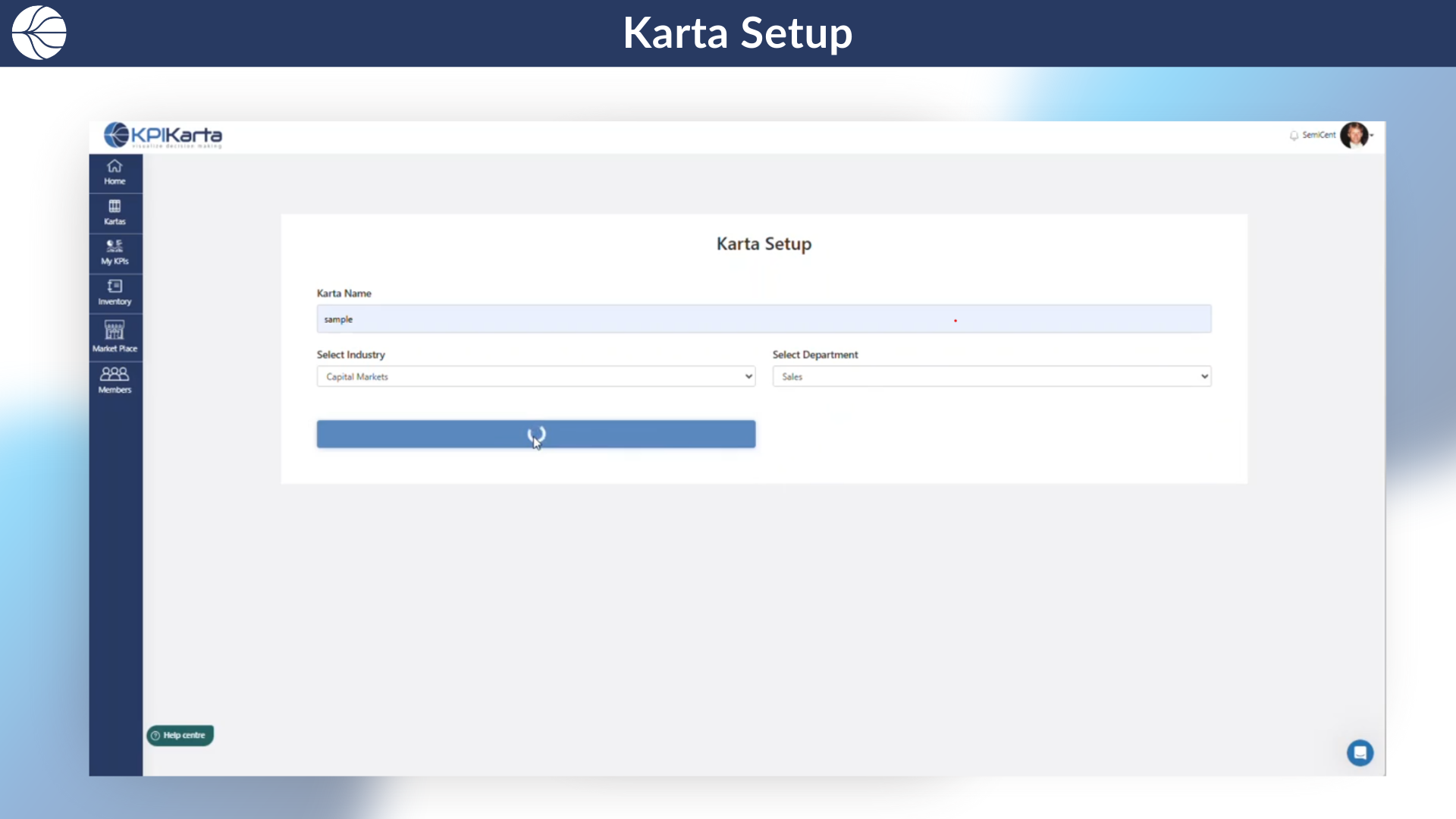Open the Inventory sidebar icon

(115, 293)
